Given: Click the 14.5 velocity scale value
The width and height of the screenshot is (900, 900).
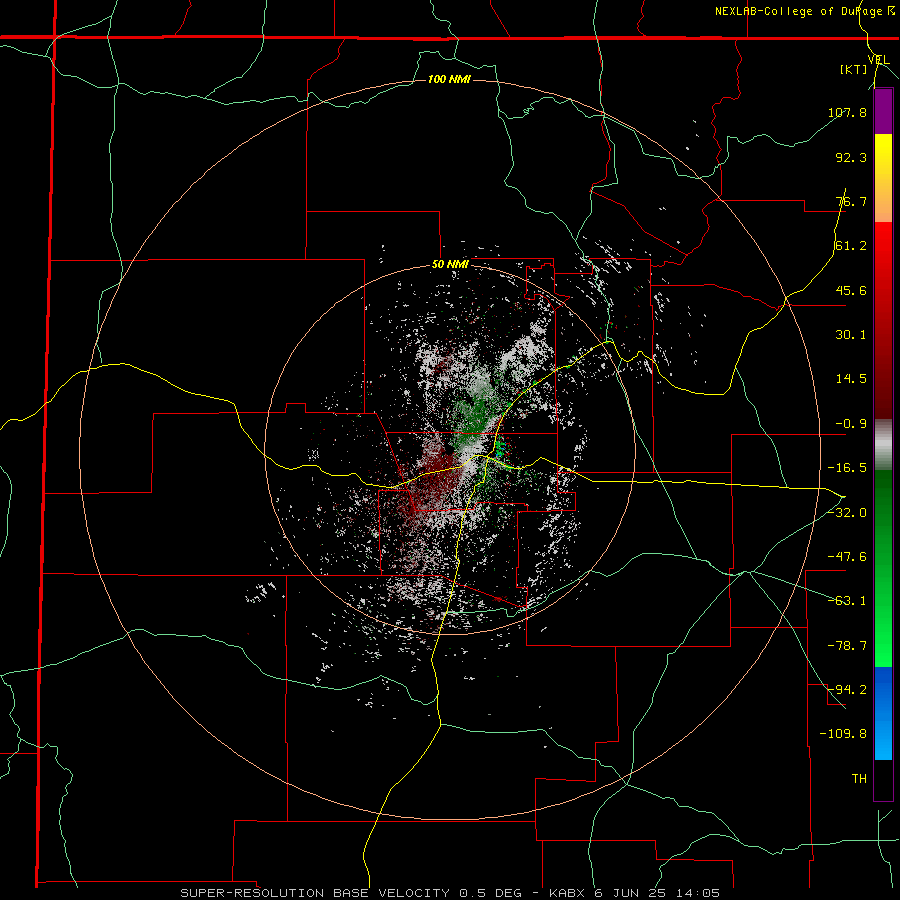Looking at the screenshot, I should pos(851,379).
